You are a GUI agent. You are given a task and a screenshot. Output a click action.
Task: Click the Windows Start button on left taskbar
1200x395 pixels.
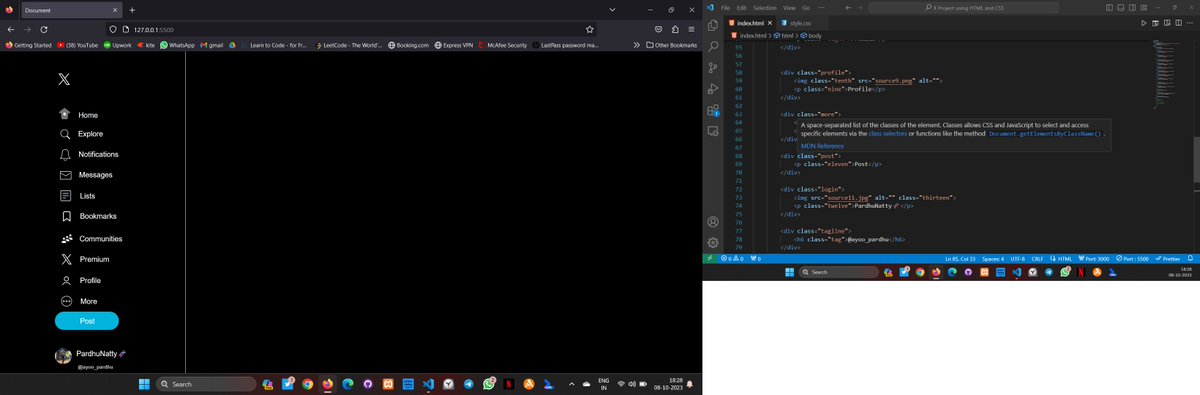143,384
